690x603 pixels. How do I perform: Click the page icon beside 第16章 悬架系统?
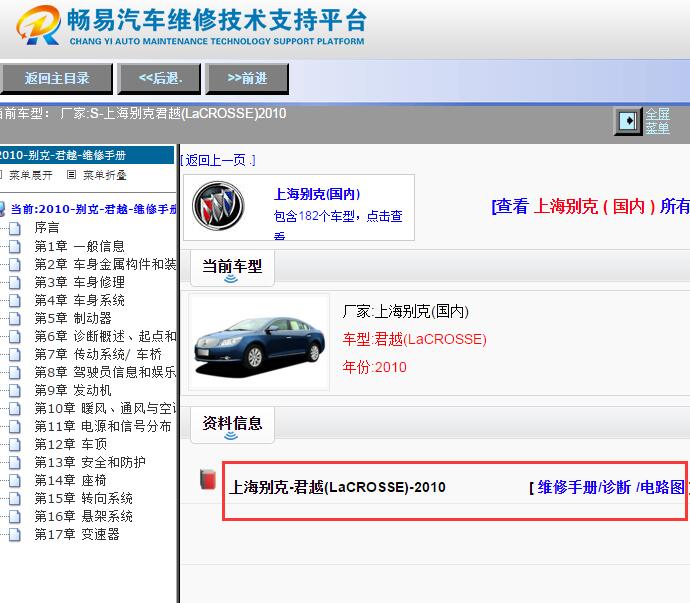coord(15,517)
